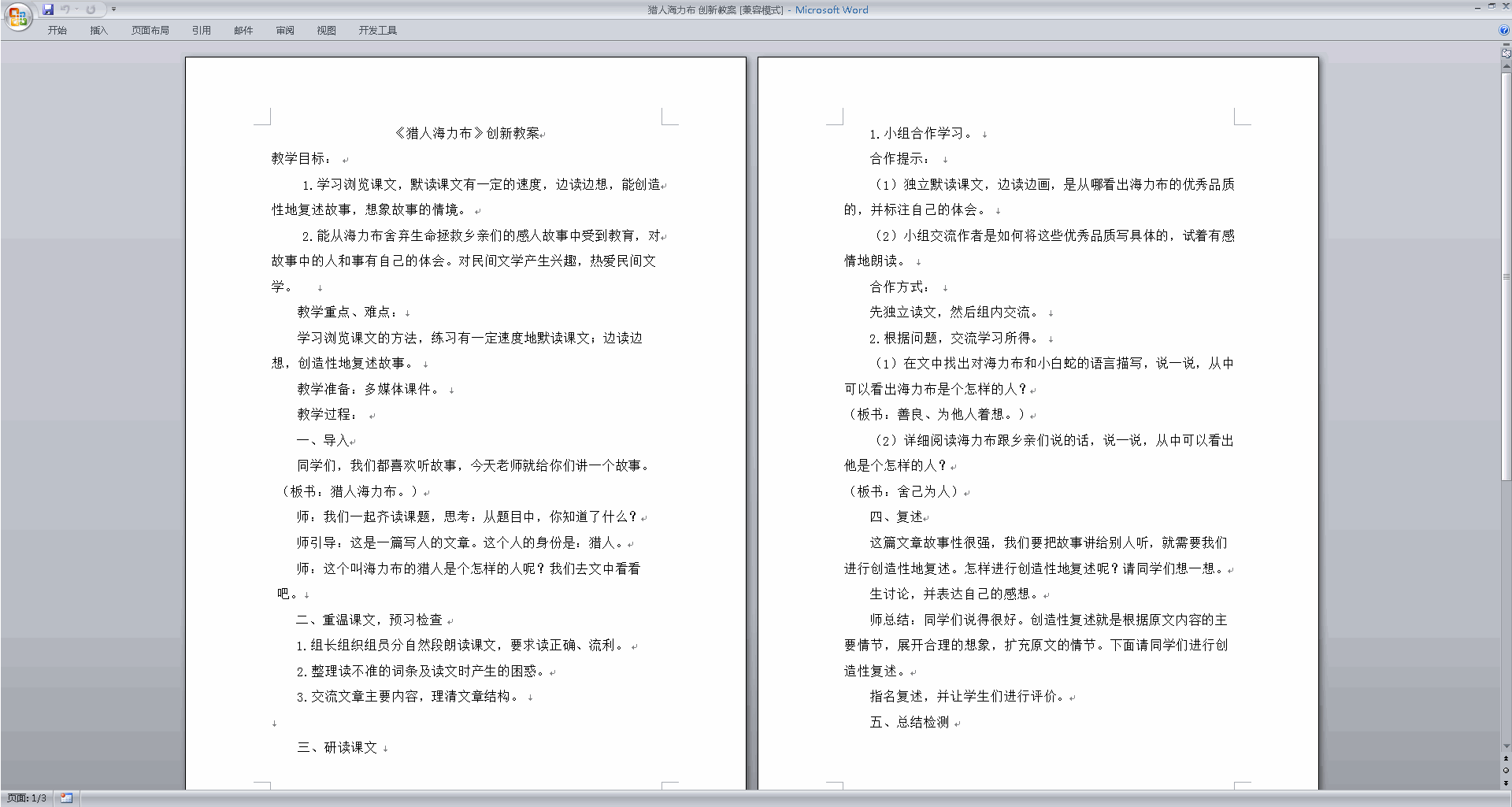Click line 2.整理读不准的词条及读文时产生的困惑。
This screenshot has height=807, width=1512.
422,671
